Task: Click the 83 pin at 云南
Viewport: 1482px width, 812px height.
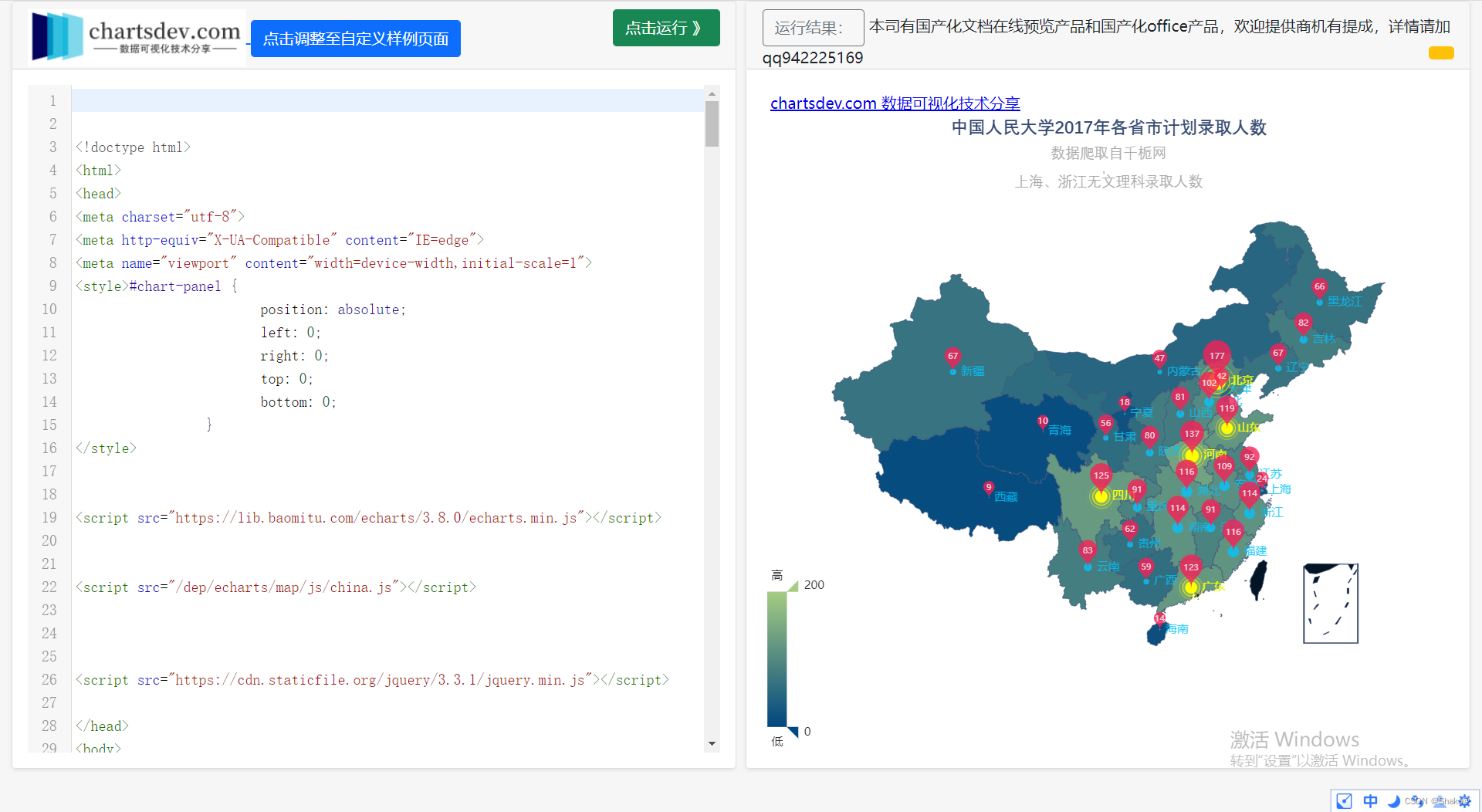Action: coord(1088,552)
